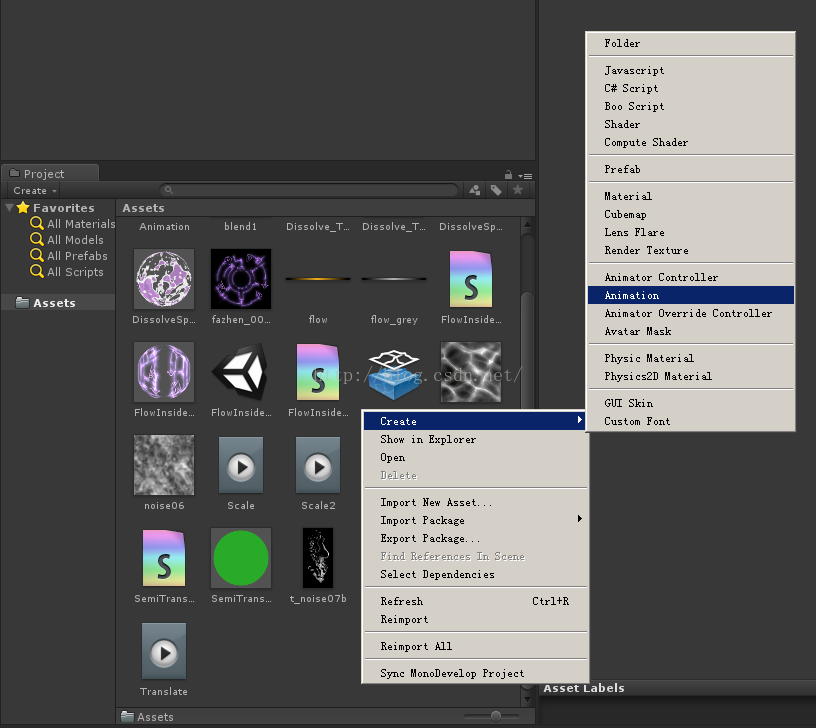Expand the Create submenu in context menu
816x728 pixels.
(x=475, y=421)
